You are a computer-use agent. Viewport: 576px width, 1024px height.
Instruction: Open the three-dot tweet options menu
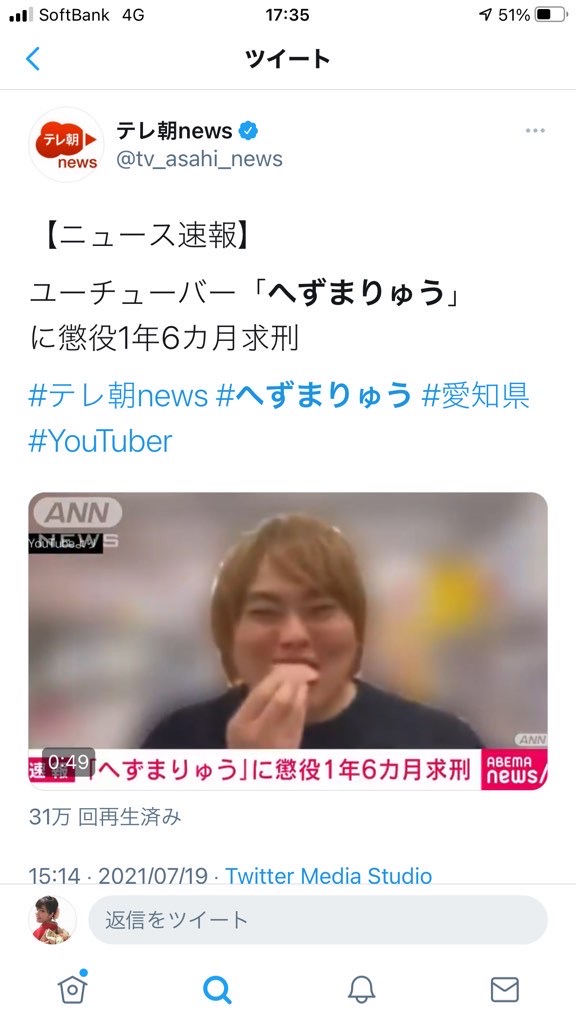(535, 131)
